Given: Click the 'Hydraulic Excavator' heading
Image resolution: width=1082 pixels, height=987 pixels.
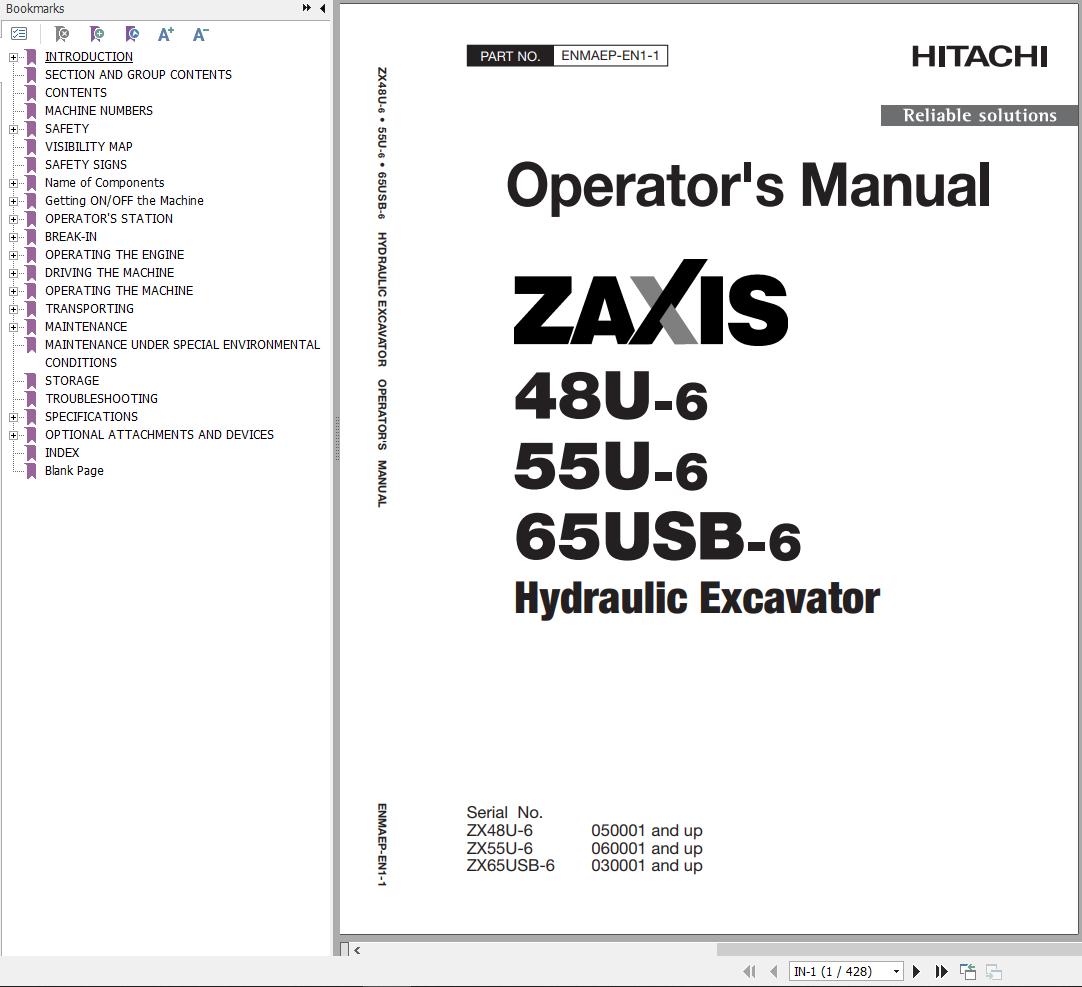Looking at the screenshot, I should point(697,598).
